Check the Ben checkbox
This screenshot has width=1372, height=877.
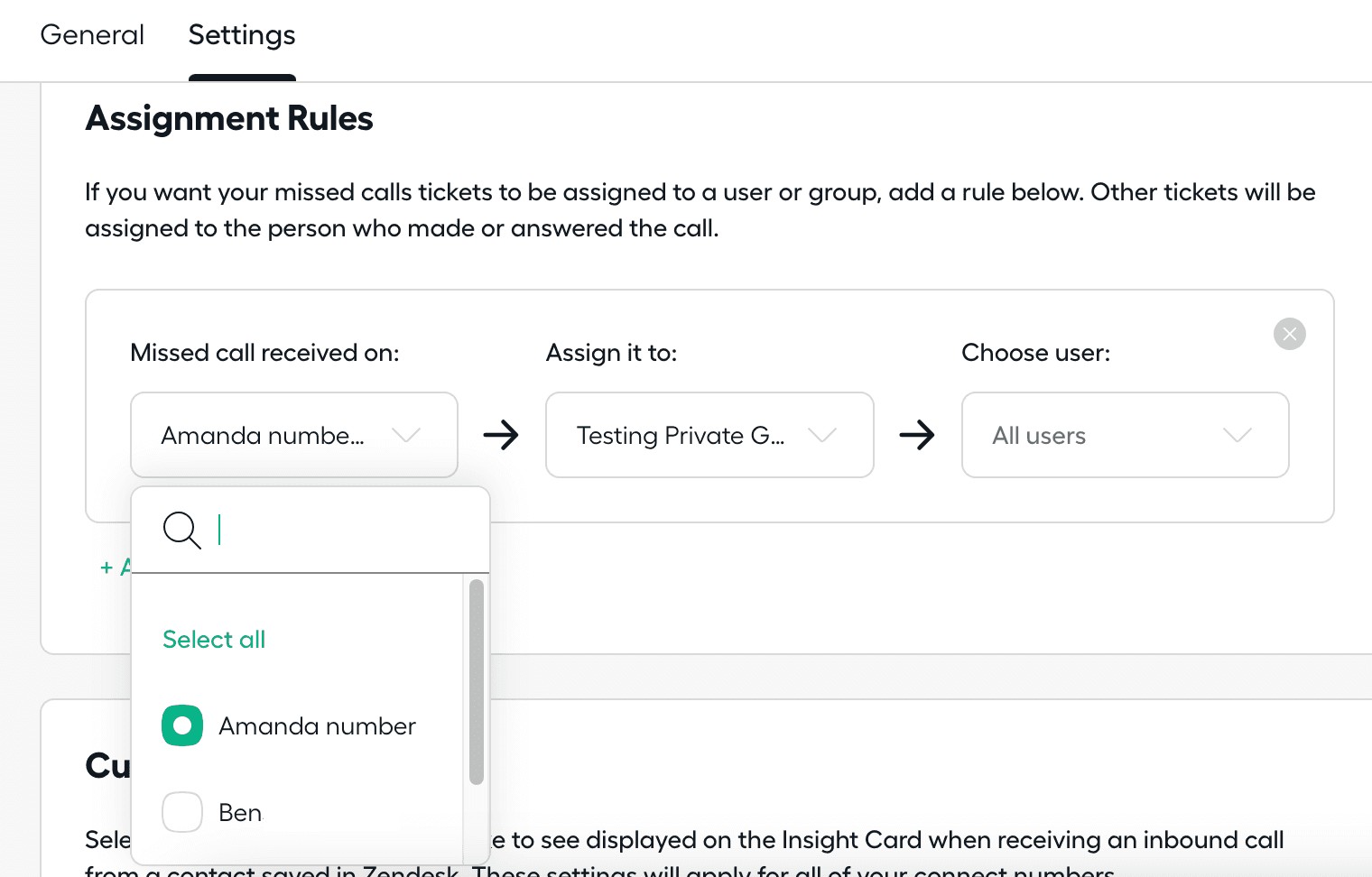(181, 811)
